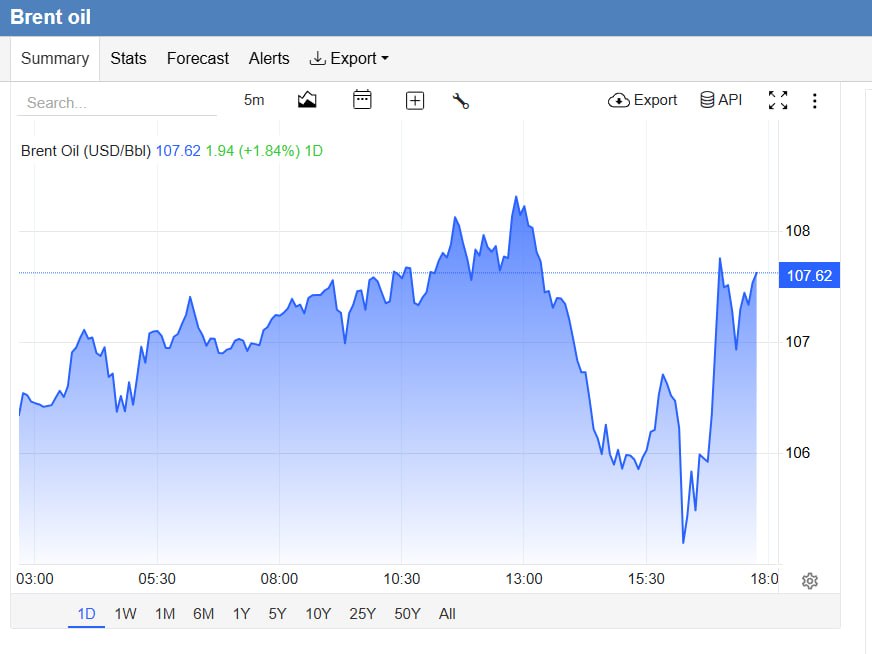Switch to the Forecast tab

pyautogui.click(x=198, y=58)
